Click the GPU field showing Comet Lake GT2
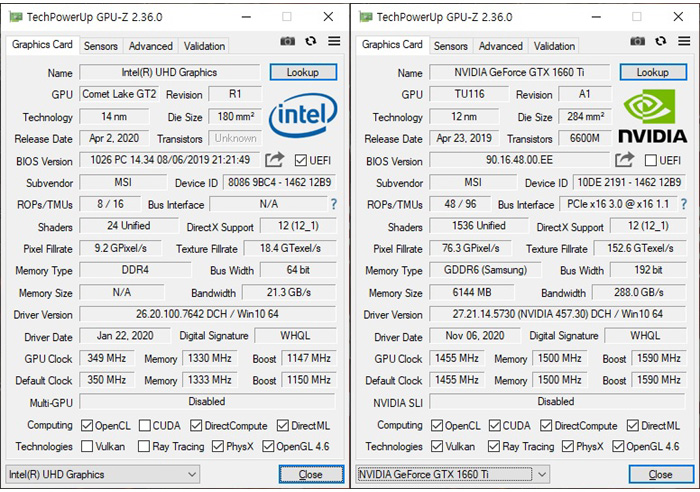Image resolution: width=700 pixels, height=492 pixels. [119, 94]
